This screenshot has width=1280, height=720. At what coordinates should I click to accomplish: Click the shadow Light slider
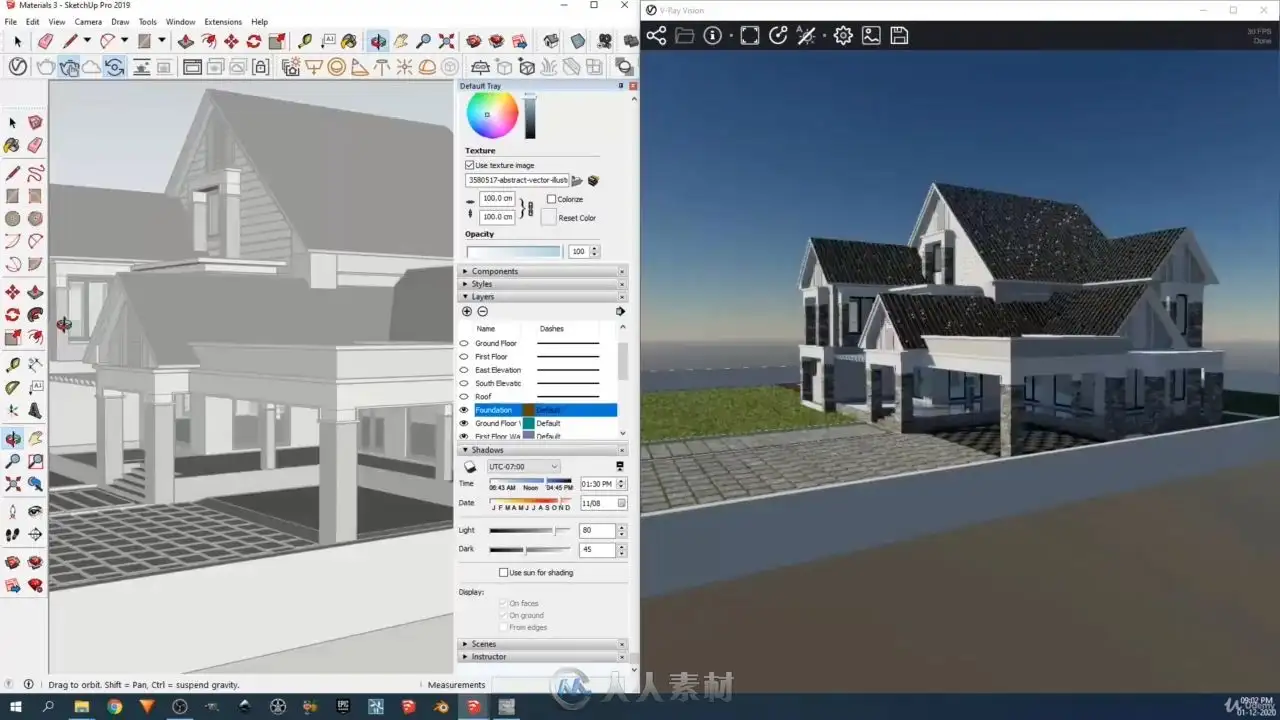point(529,530)
